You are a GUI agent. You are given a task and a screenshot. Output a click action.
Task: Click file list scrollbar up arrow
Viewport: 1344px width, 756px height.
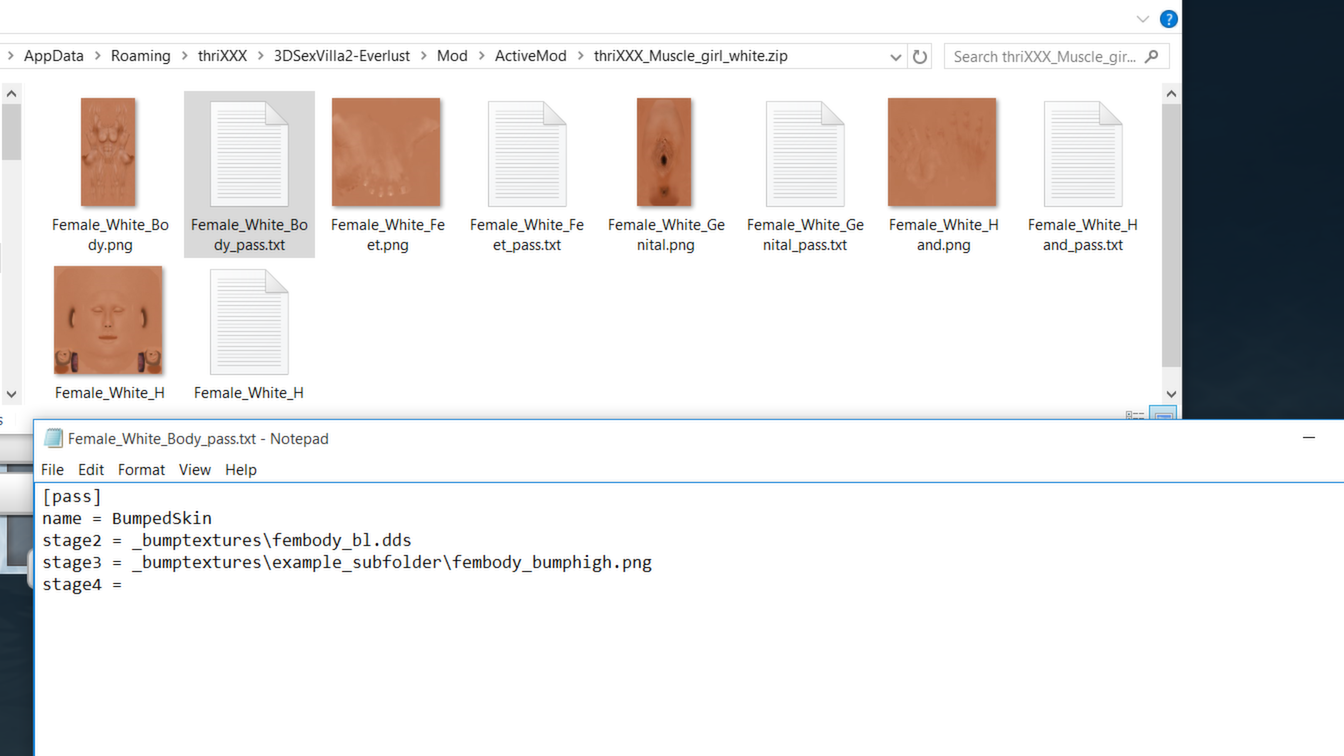1171,94
